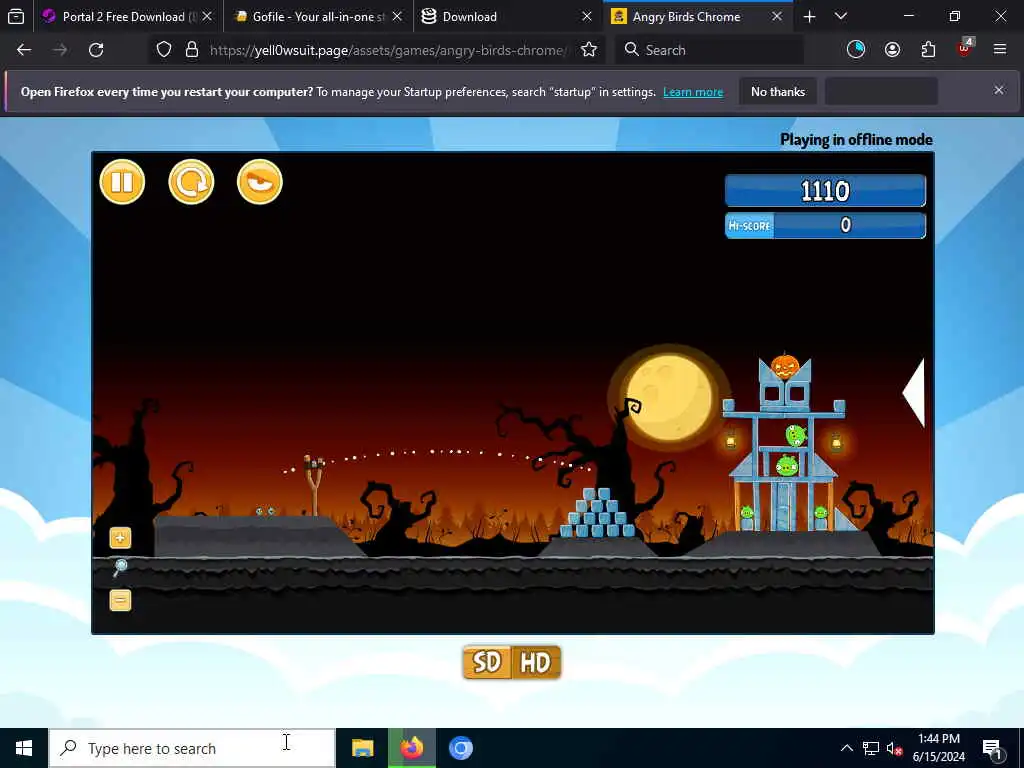Click Firefox icon on taskbar
1024x768 pixels.
click(411, 748)
